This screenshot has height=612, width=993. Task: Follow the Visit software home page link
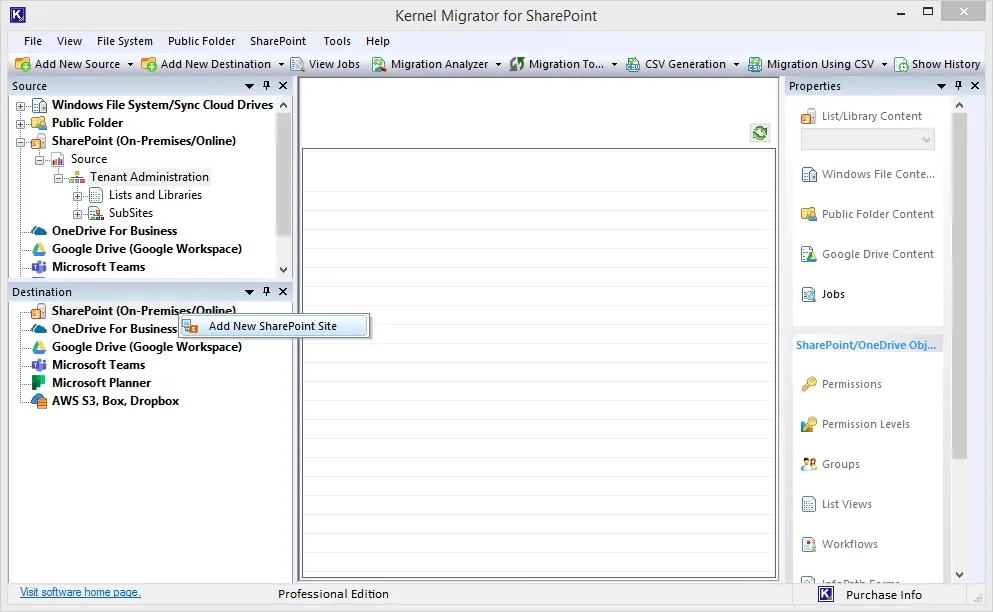80,592
